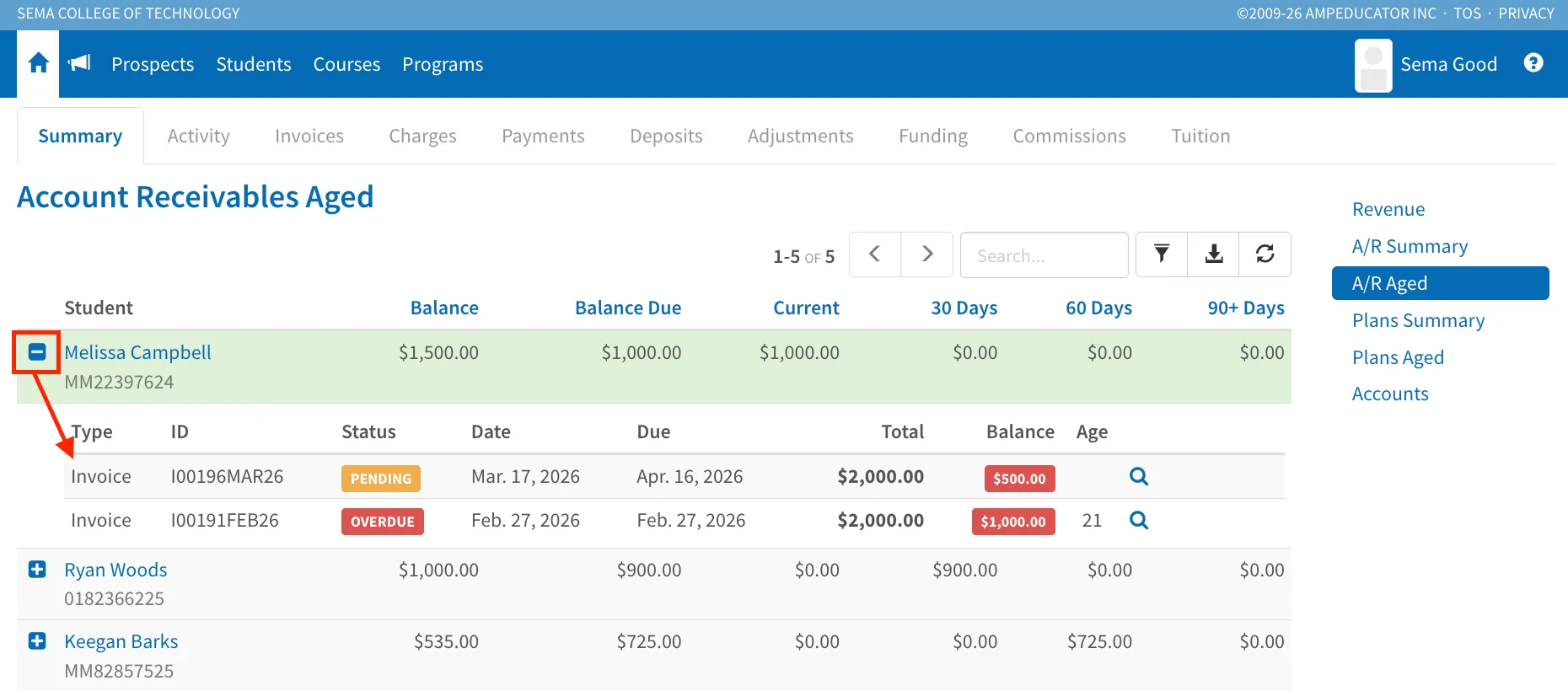1568x691 pixels.
Task: Open the Accounts link in sidebar
Action: pos(1390,394)
